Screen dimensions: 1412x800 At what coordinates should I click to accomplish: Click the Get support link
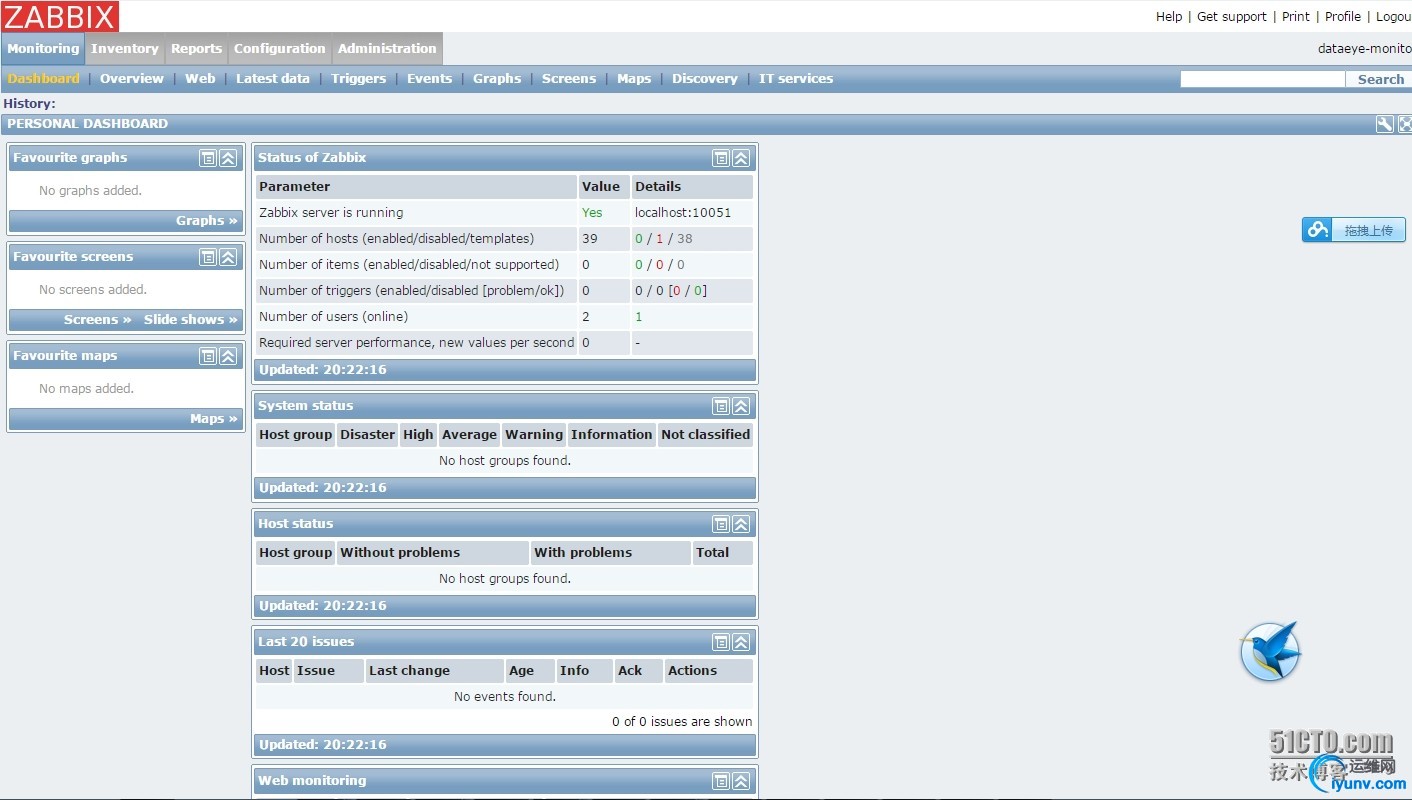pyautogui.click(x=1232, y=17)
